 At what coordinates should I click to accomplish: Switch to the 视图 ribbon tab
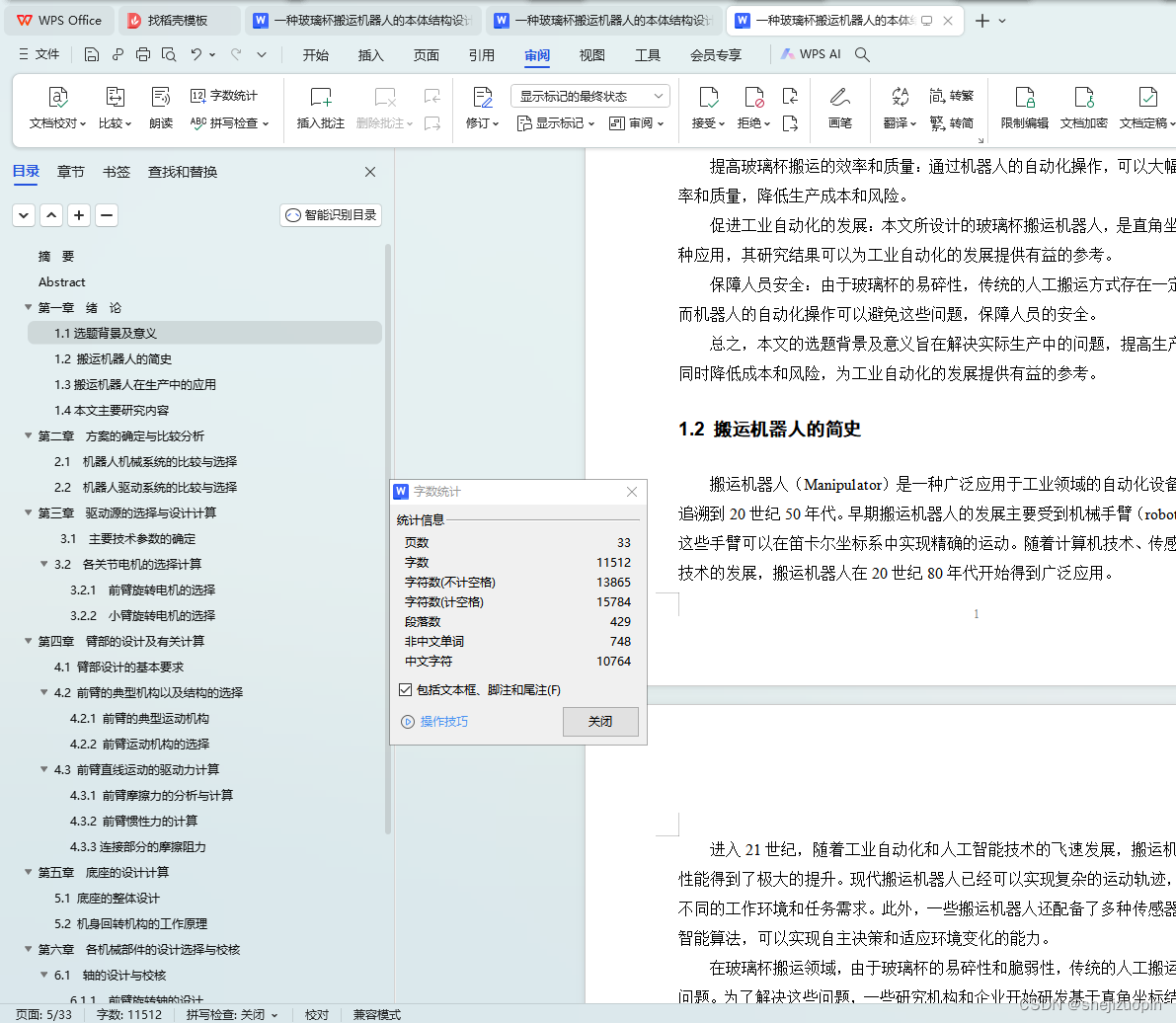[x=591, y=54]
